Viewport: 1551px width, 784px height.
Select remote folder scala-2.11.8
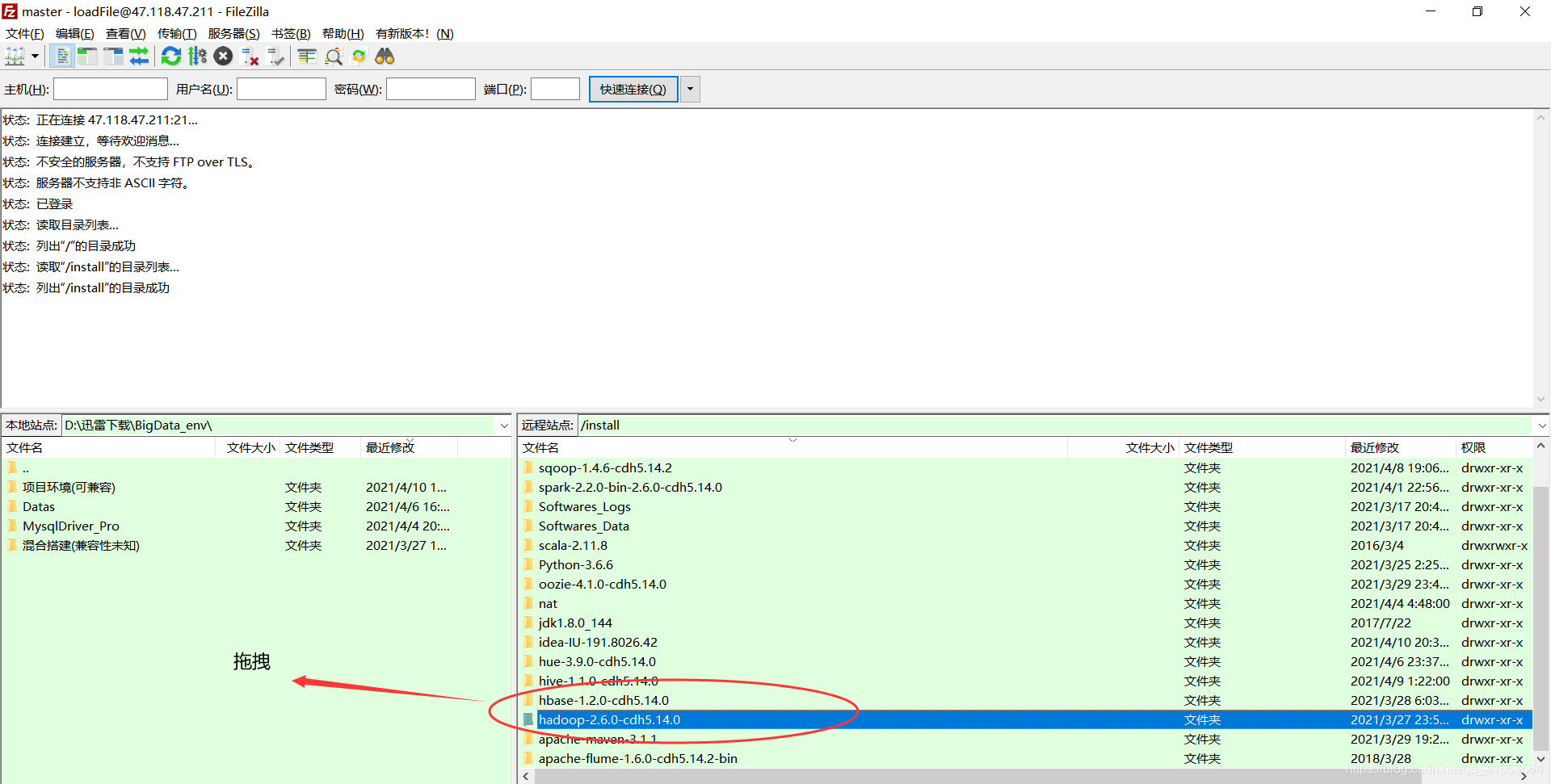pos(1025,546)
